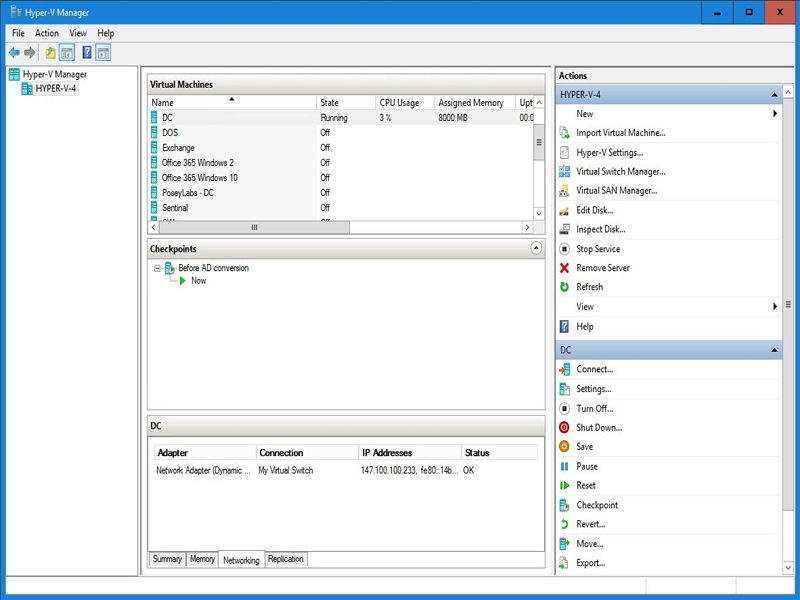The height and width of the screenshot is (600, 800).
Task: Open the Action menu
Action: click(46, 33)
